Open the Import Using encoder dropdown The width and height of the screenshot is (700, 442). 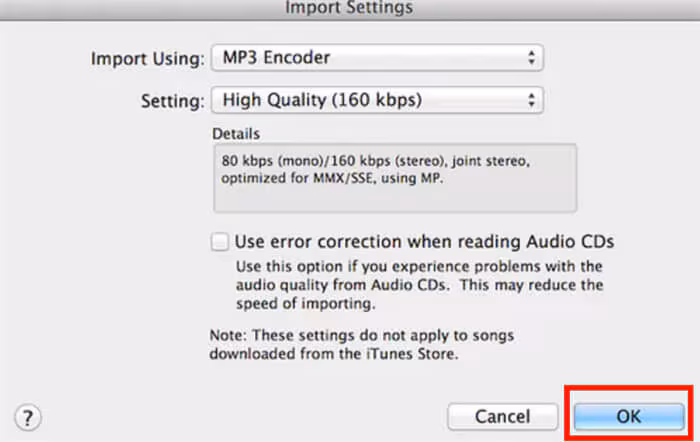pos(376,58)
